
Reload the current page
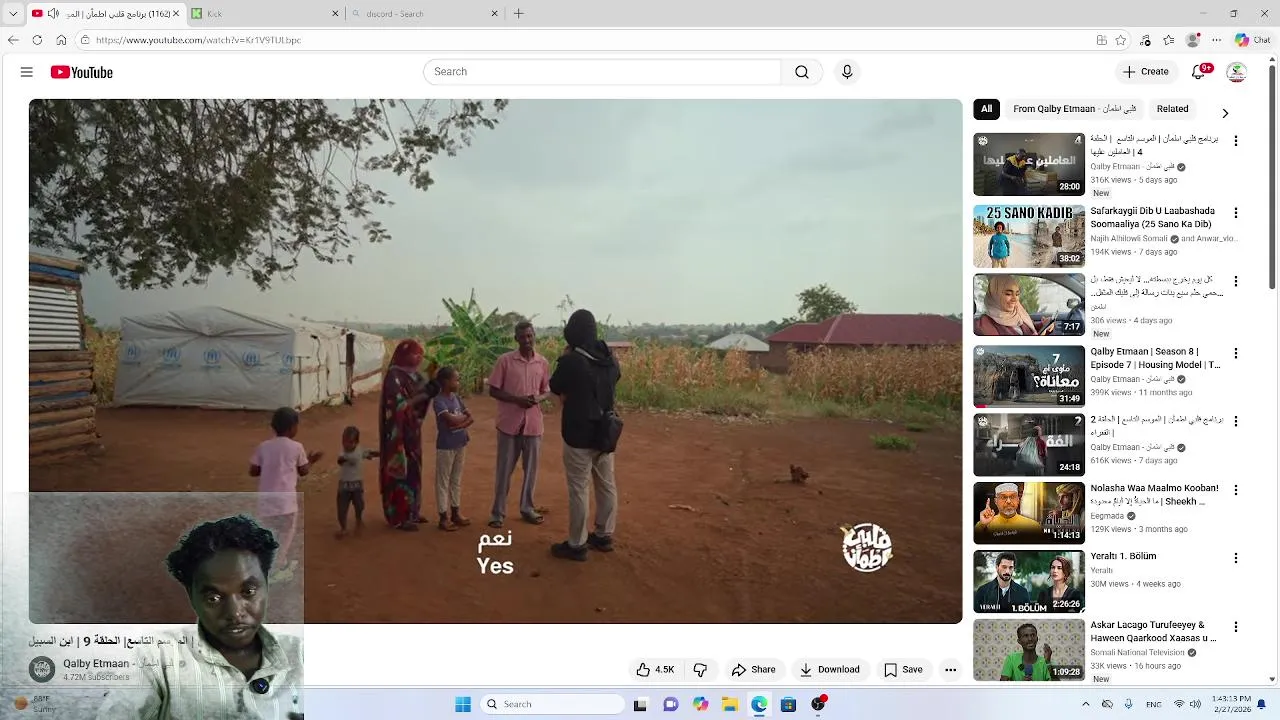(x=37, y=40)
